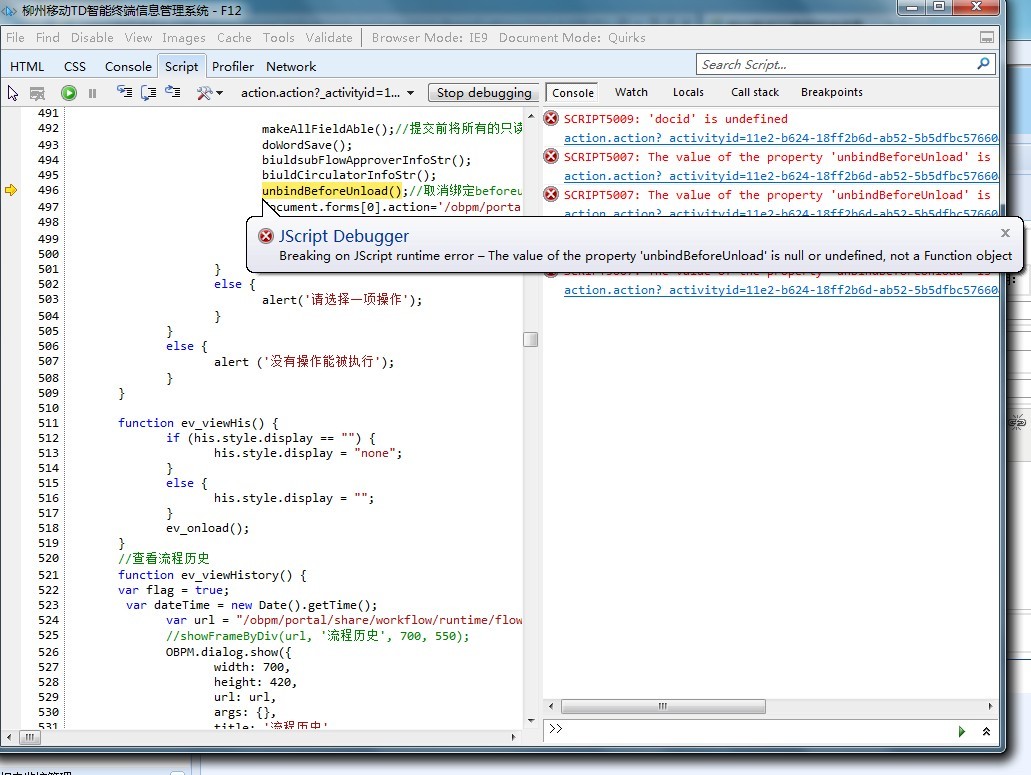Open Document Mode: Quirks menu
The image size is (1031, 775).
tap(572, 37)
